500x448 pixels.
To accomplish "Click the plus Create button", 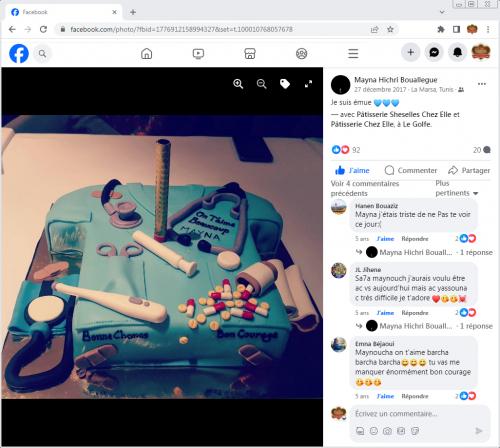I will (411, 52).
